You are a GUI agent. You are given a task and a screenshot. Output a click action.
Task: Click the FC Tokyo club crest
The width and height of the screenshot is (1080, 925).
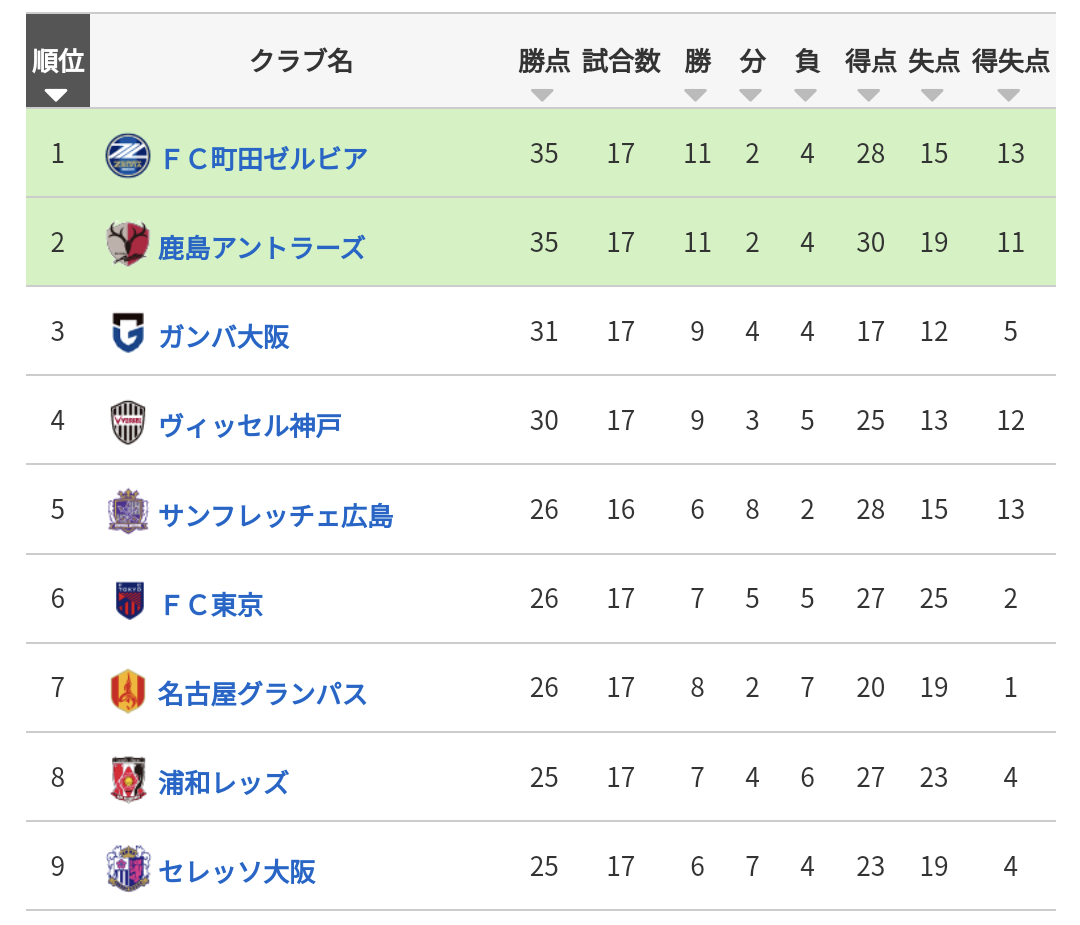coord(129,600)
